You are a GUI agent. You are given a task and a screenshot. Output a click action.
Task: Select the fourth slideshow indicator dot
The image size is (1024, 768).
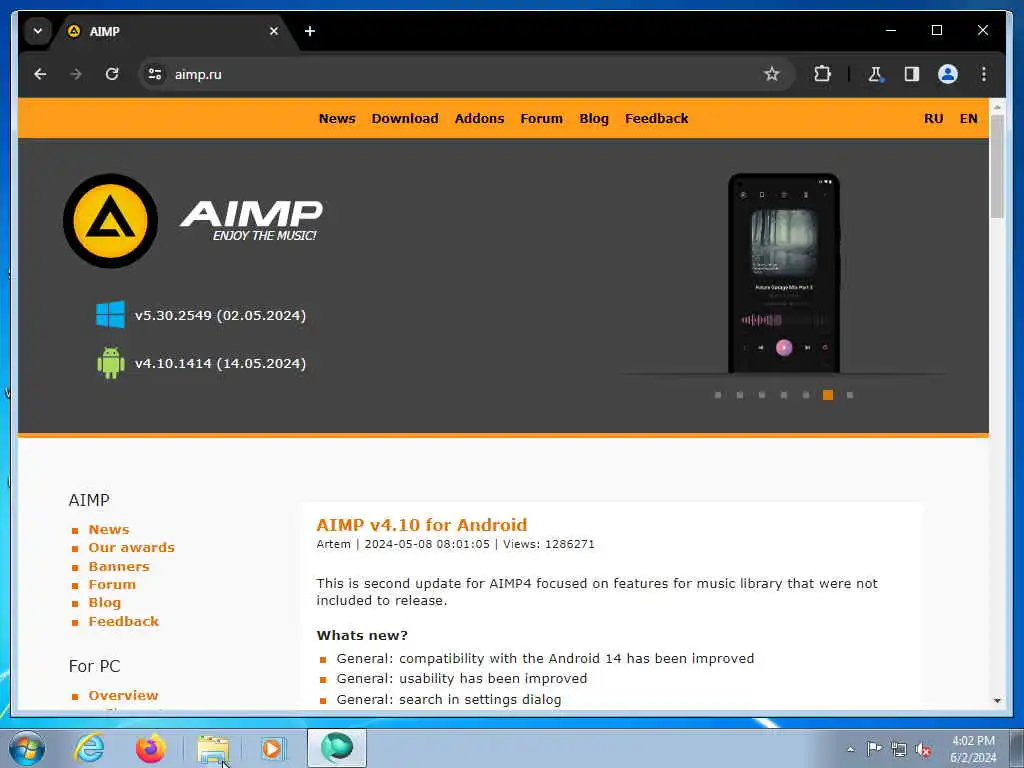784,395
